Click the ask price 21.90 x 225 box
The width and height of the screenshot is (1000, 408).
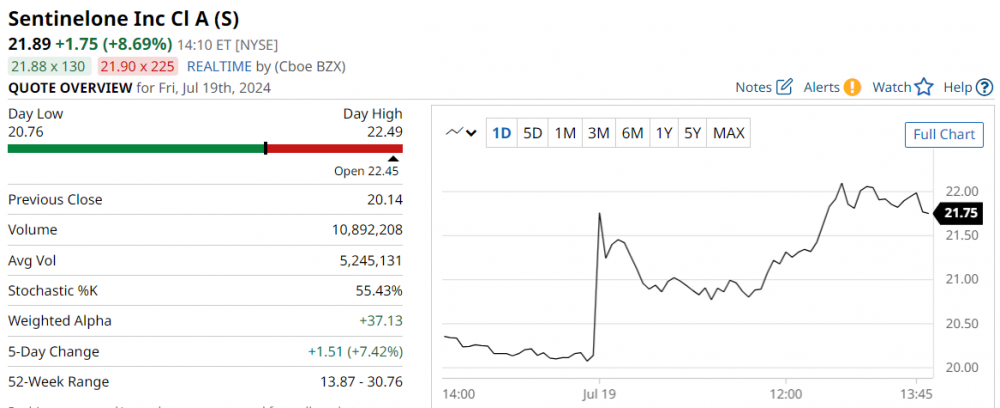(136, 66)
